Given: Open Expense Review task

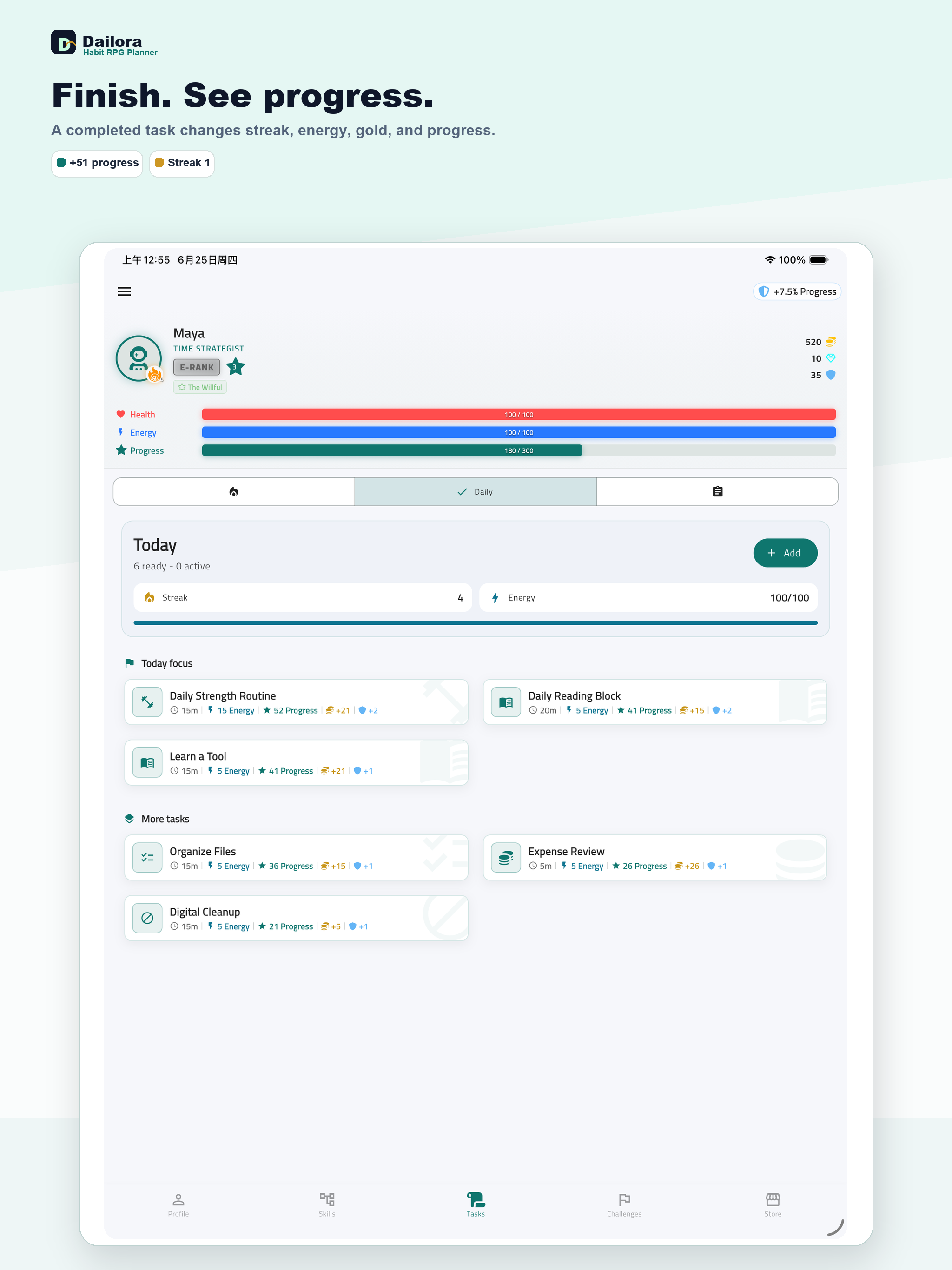Looking at the screenshot, I should (654, 858).
